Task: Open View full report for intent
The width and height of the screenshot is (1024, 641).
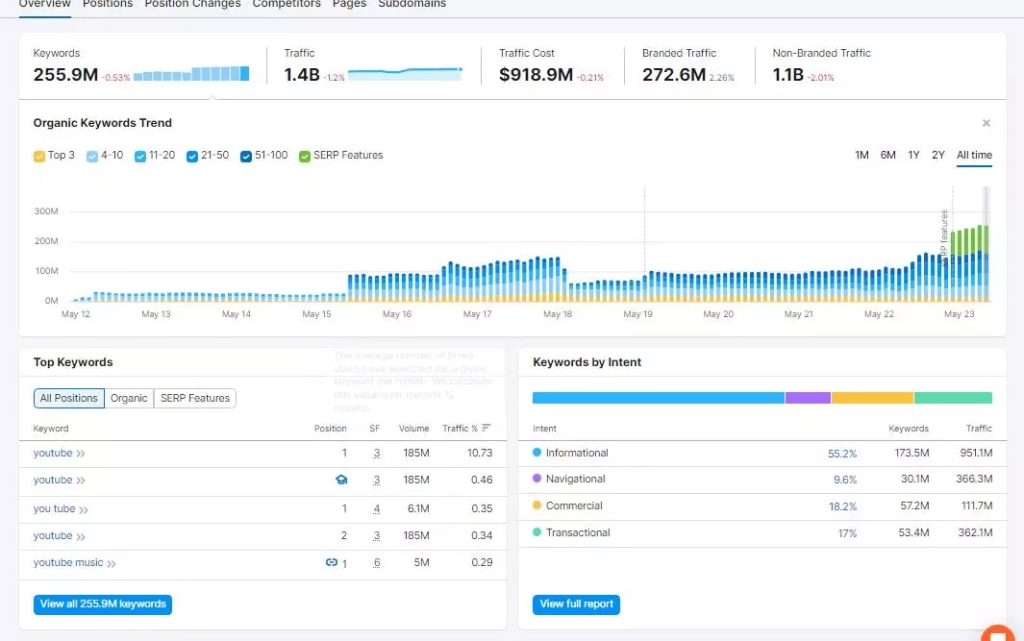Action: [x=576, y=604]
